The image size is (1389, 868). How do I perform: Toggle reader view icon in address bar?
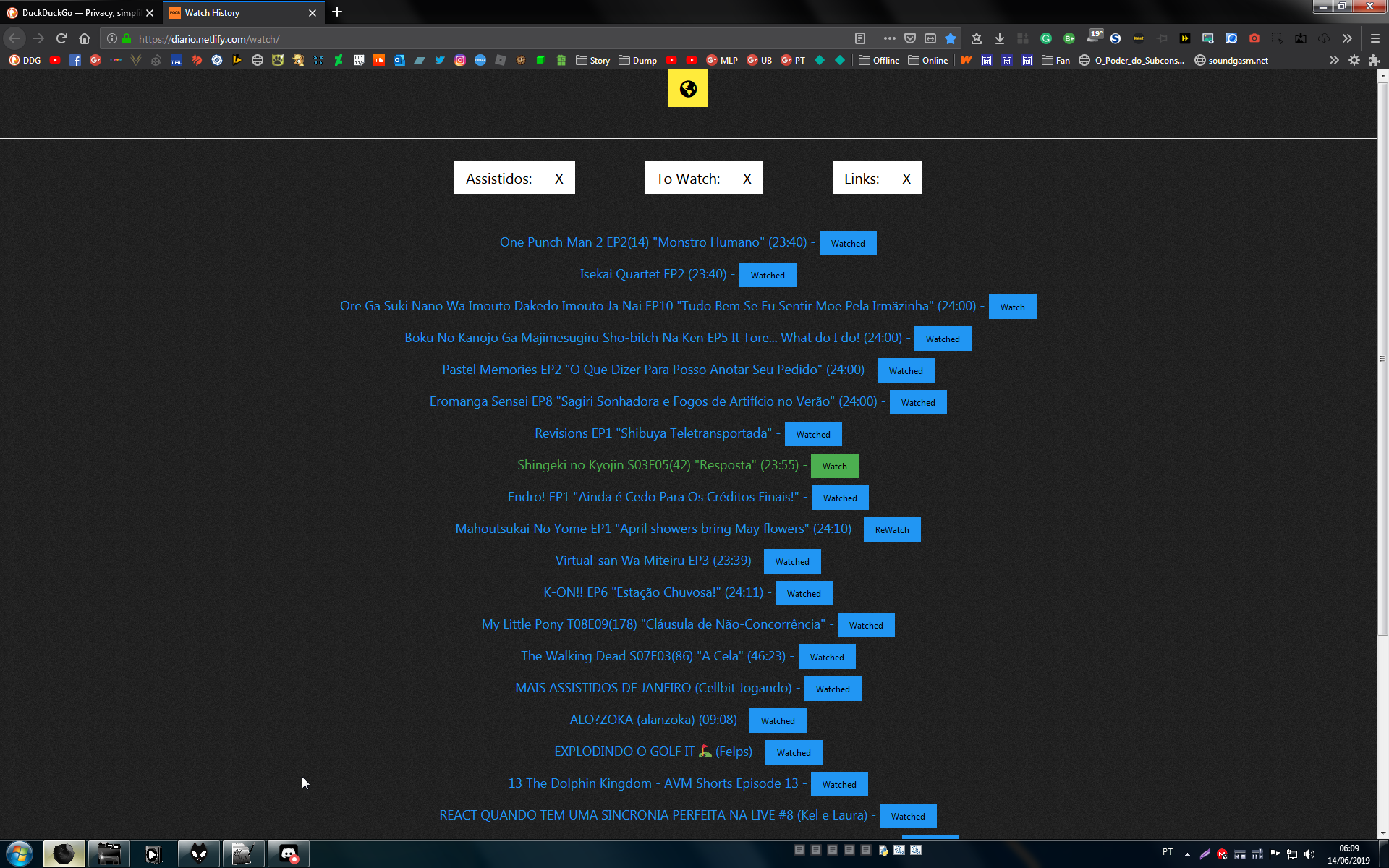860,38
